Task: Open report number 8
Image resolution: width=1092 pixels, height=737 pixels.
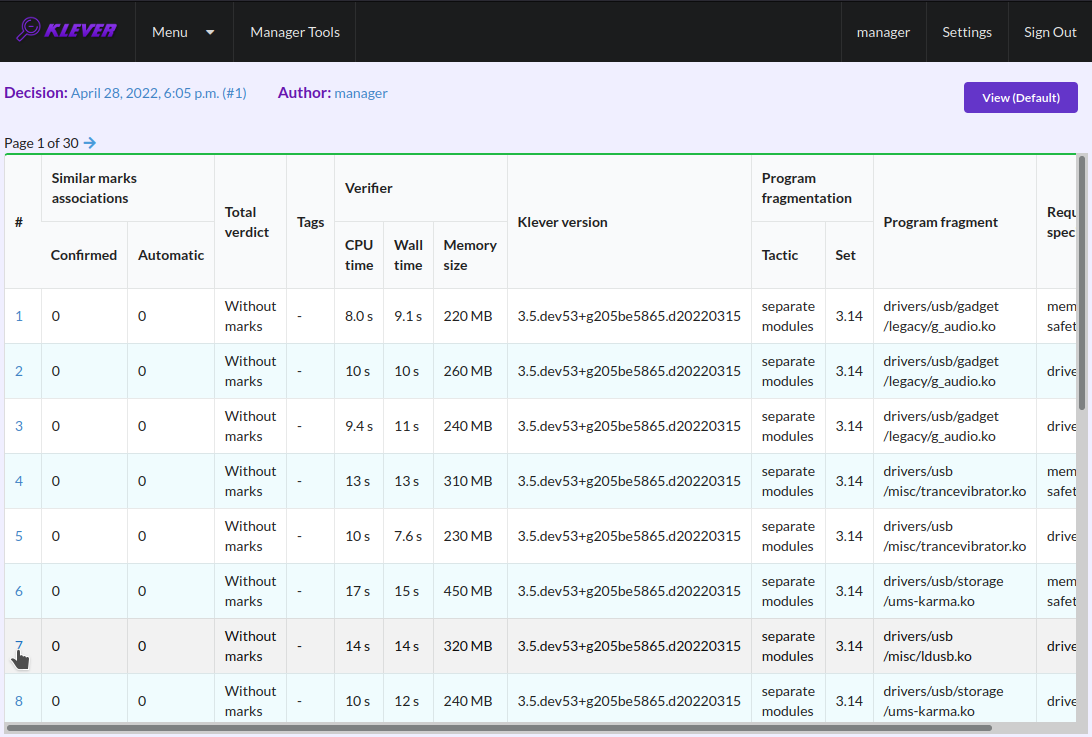Action: tap(19, 701)
